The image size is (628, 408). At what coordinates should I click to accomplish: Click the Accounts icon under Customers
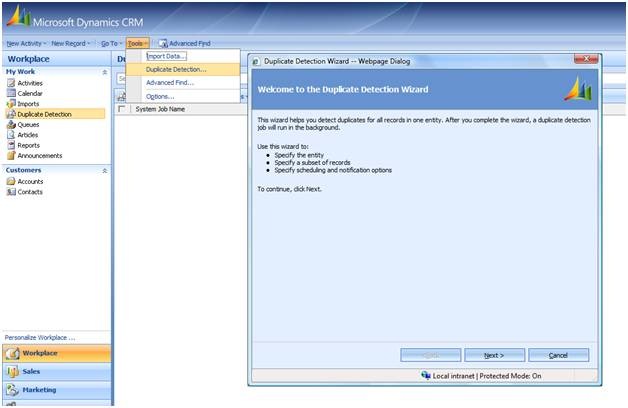click(x=11, y=181)
